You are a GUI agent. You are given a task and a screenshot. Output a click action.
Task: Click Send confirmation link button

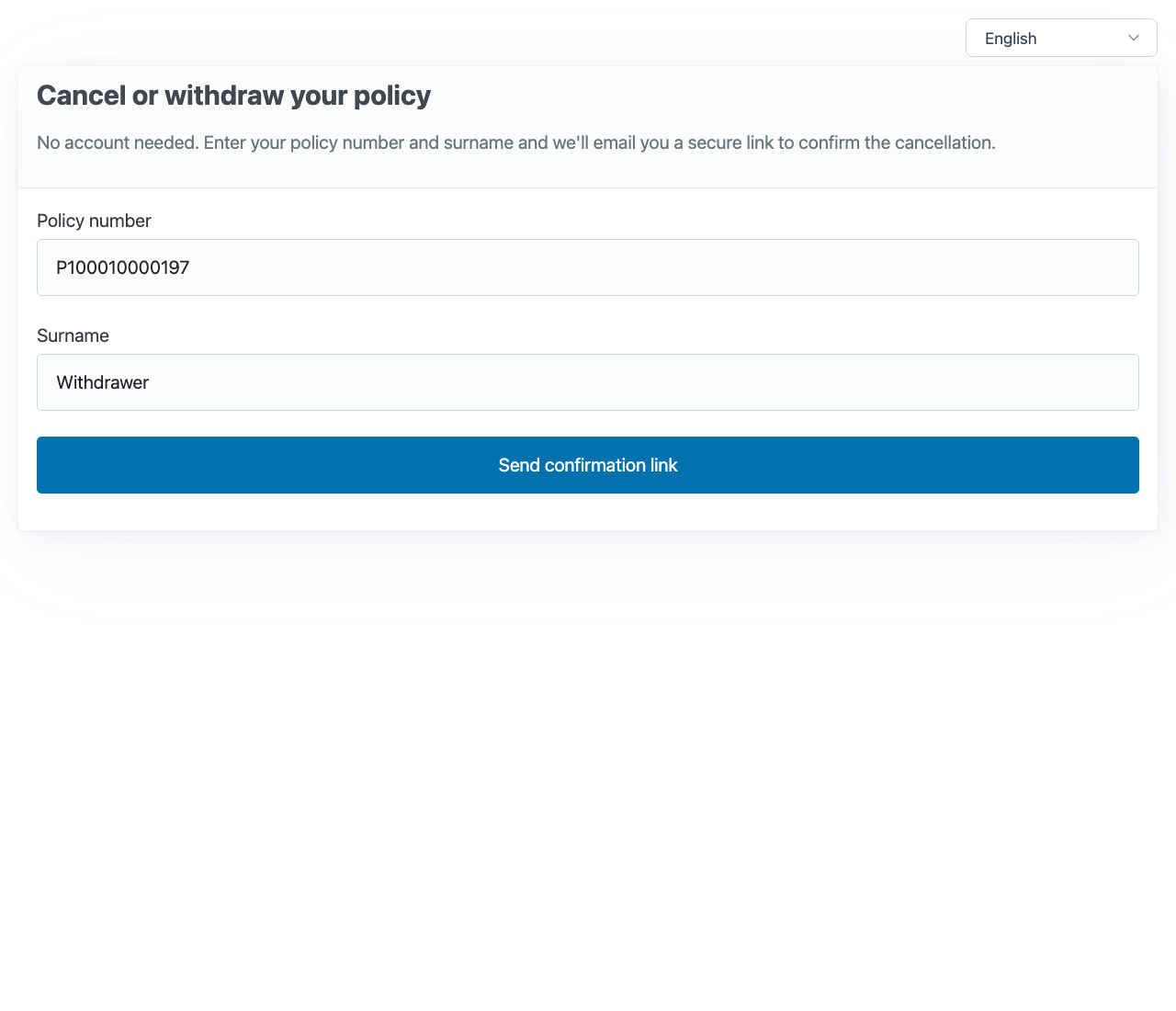(x=588, y=465)
